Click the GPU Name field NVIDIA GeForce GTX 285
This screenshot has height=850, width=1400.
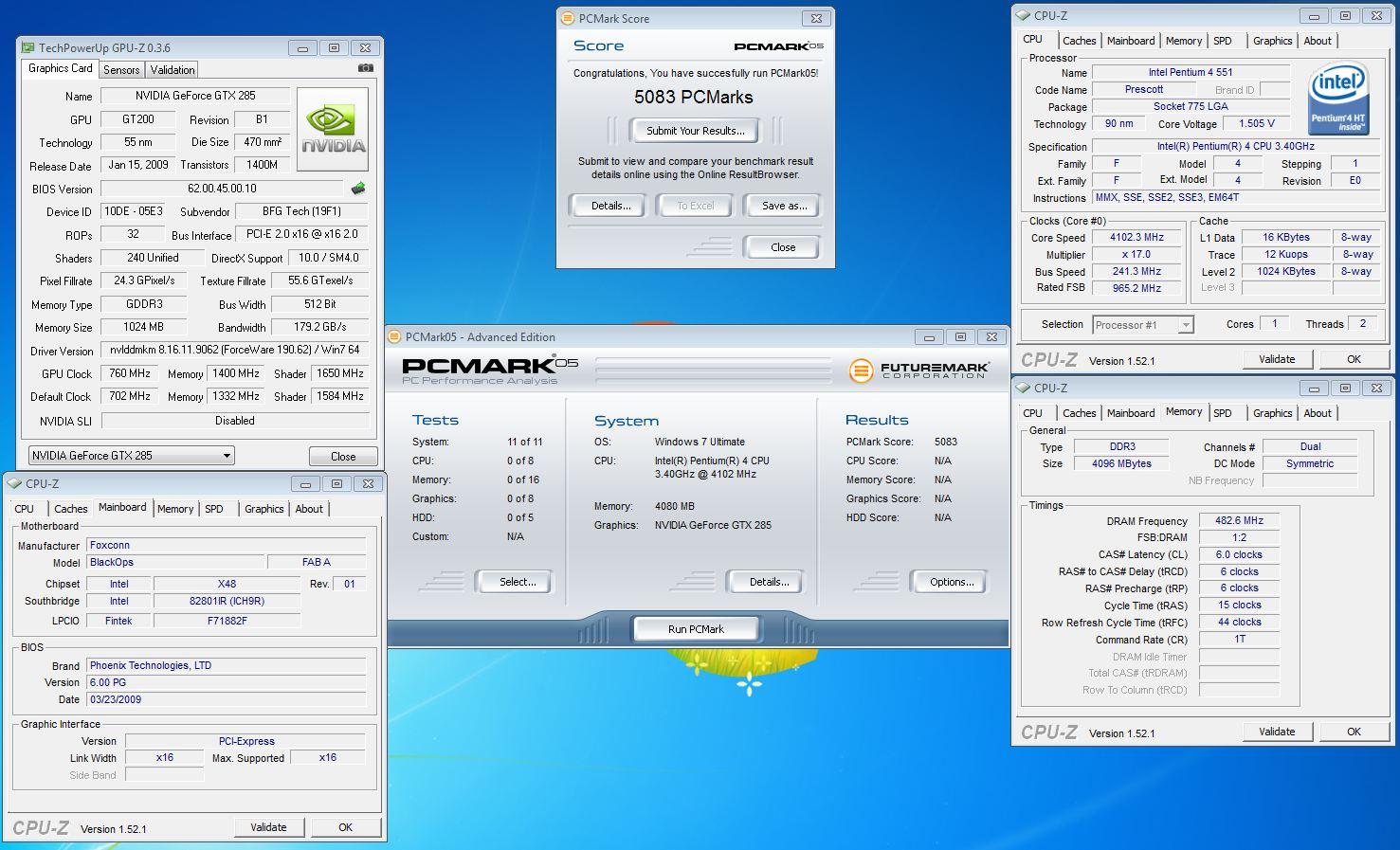pyautogui.click(x=194, y=96)
